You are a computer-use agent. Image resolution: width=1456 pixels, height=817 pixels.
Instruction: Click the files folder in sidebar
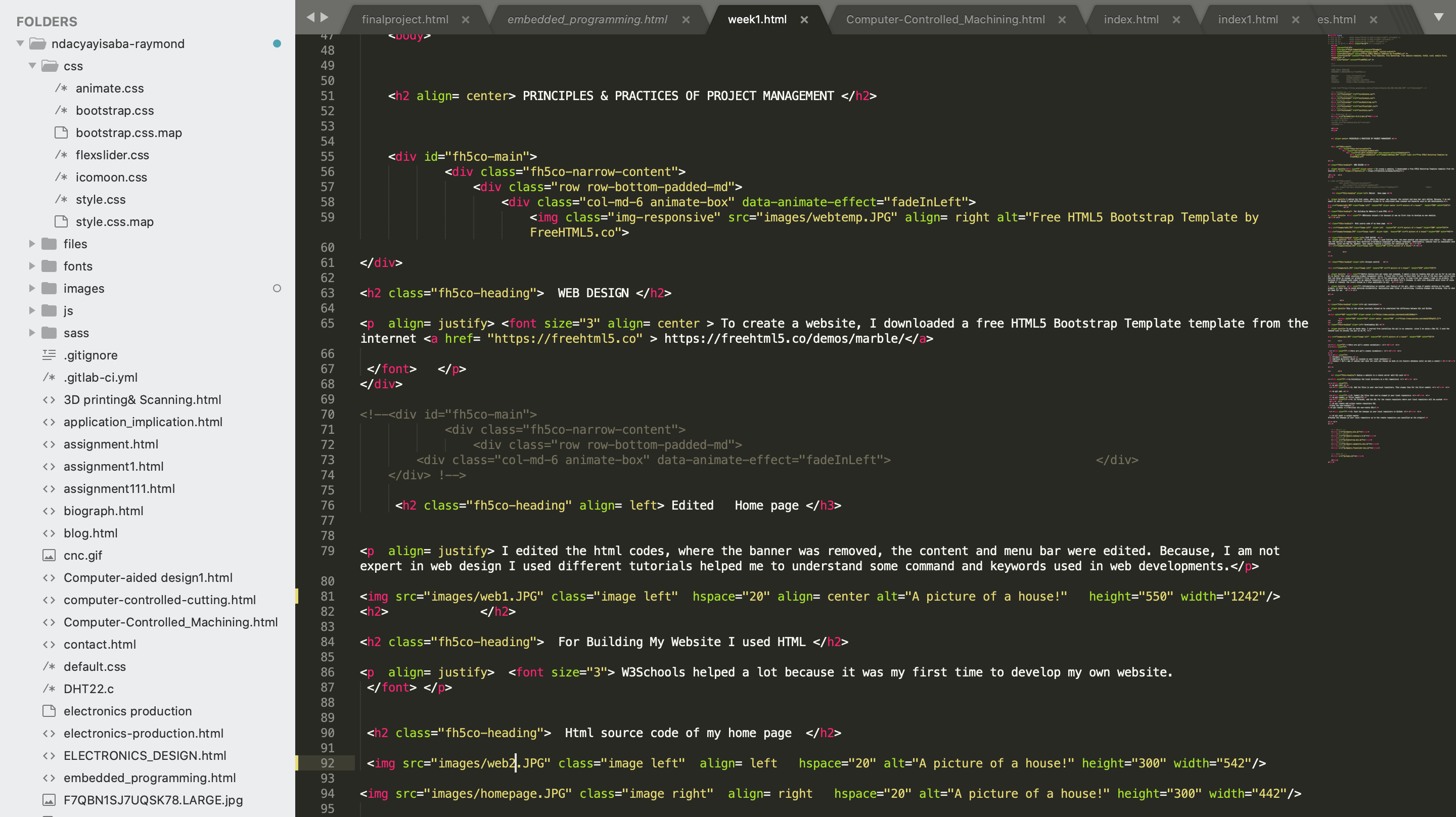(x=76, y=243)
